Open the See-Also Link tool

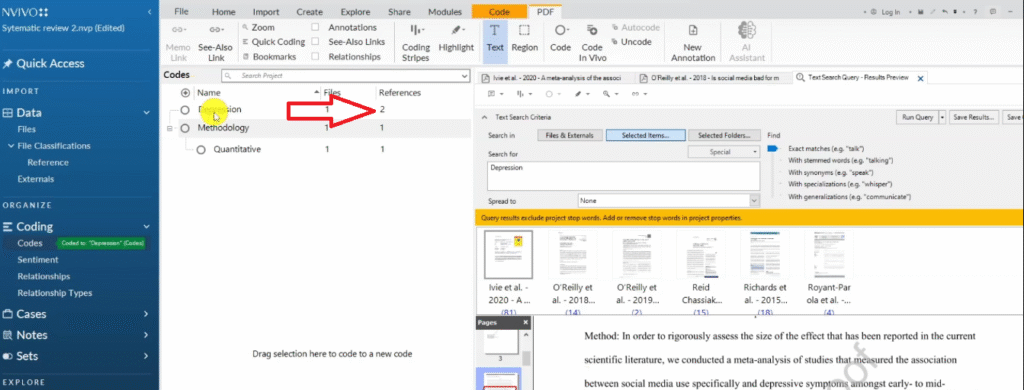[216, 42]
